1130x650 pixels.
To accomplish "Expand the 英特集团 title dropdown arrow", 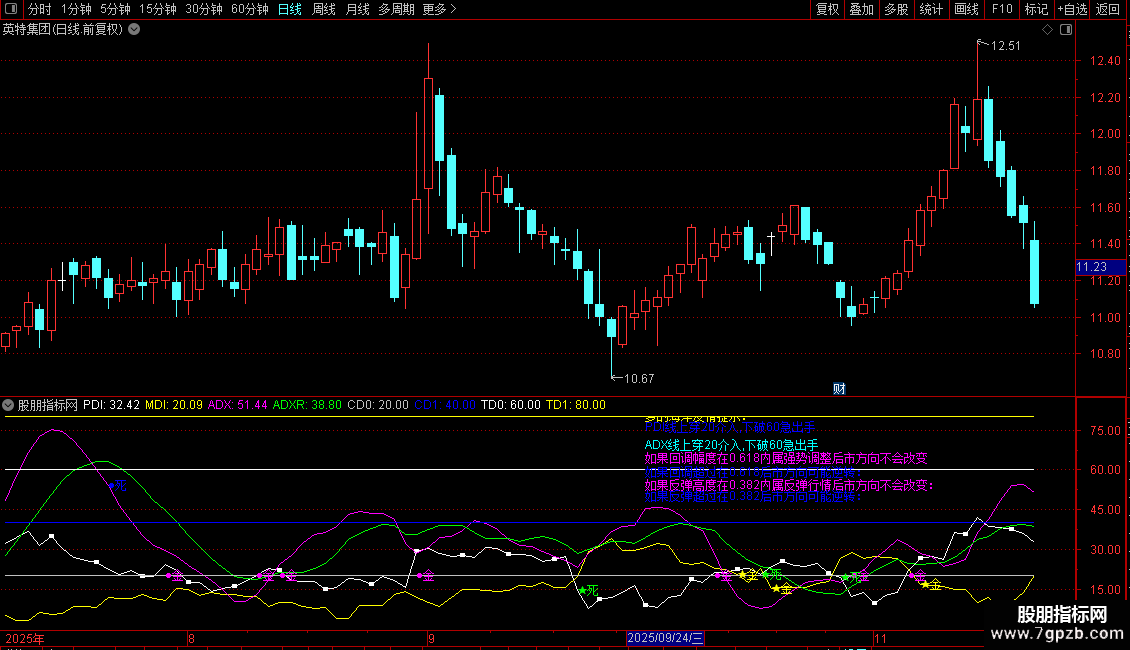I will click(x=134, y=30).
